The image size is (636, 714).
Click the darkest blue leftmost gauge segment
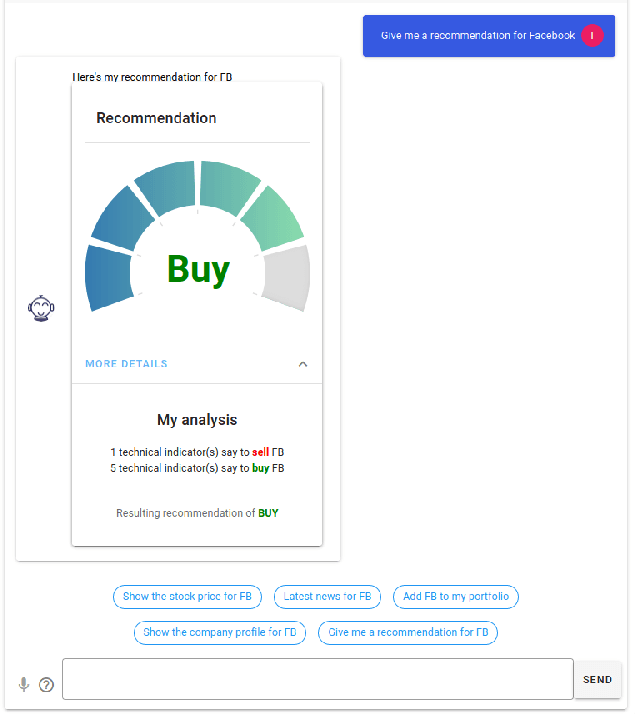[x=107, y=278]
